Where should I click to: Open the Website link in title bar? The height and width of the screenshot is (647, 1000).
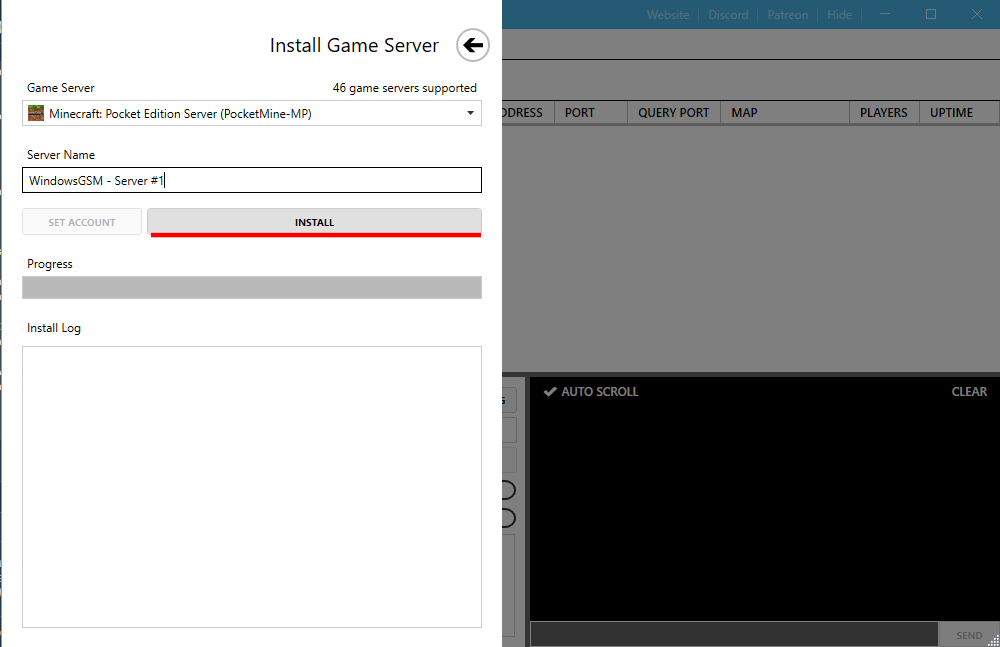pyautogui.click(x=668, y=15)
